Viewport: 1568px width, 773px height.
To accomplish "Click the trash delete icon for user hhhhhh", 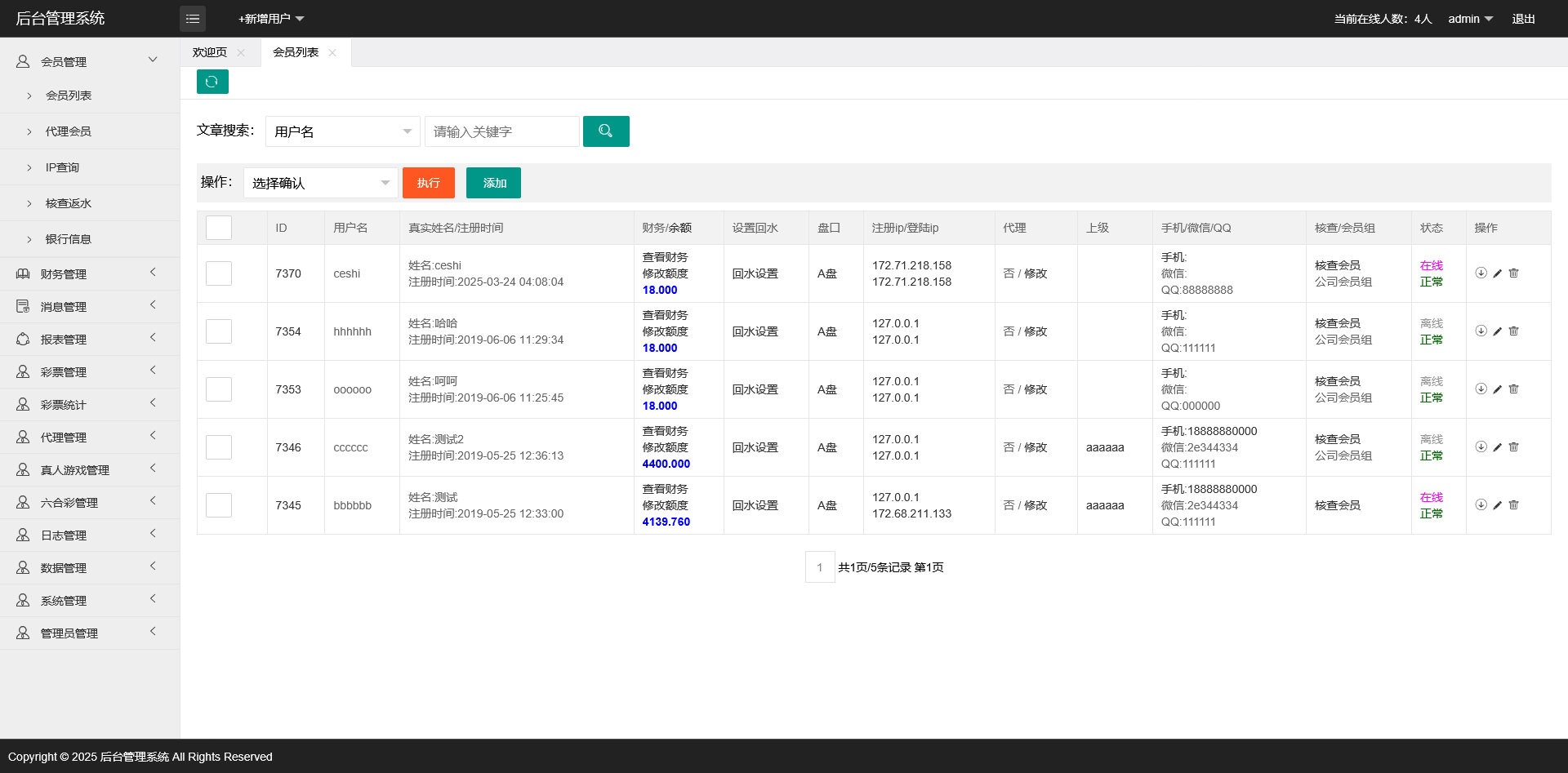I will [1513, 331].
